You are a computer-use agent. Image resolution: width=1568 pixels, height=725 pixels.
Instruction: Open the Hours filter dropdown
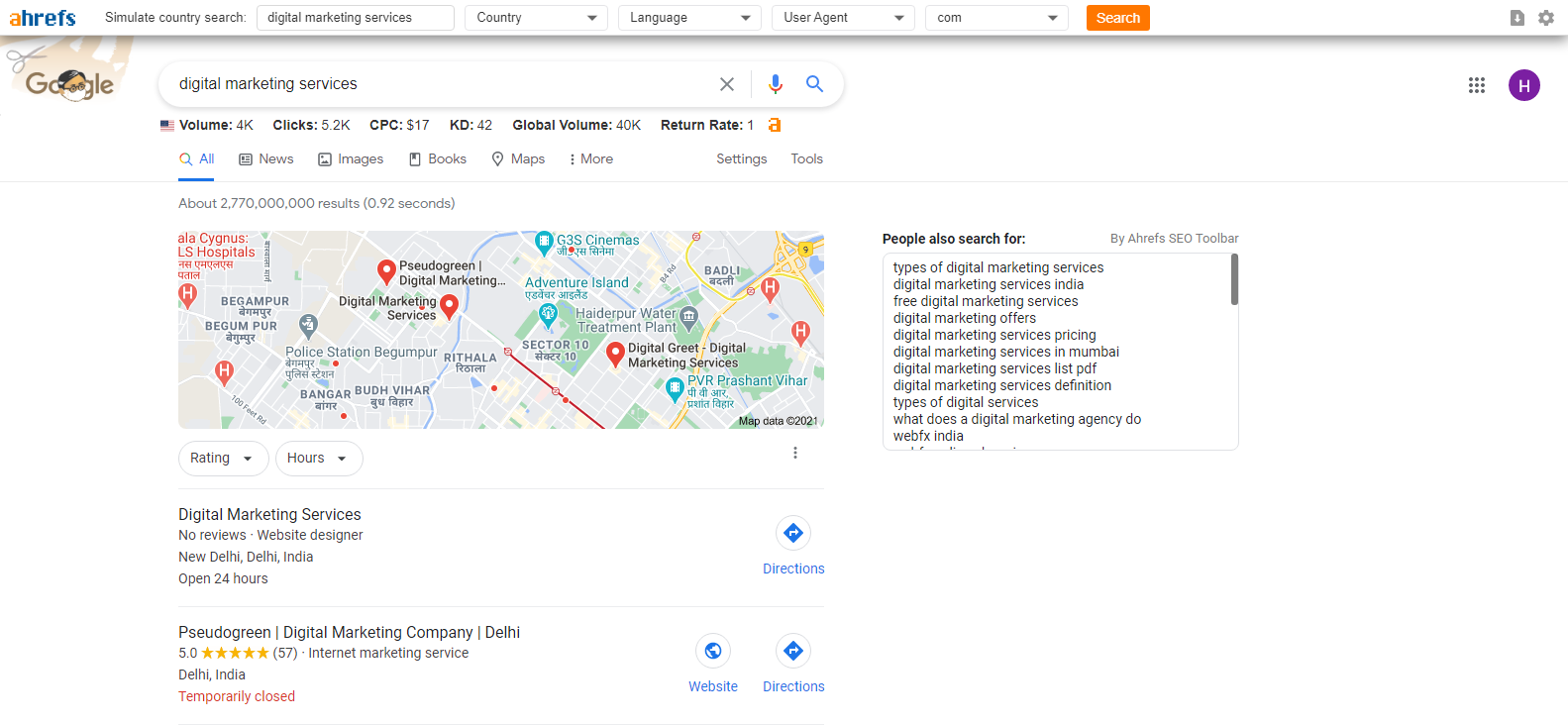[319, 459]
